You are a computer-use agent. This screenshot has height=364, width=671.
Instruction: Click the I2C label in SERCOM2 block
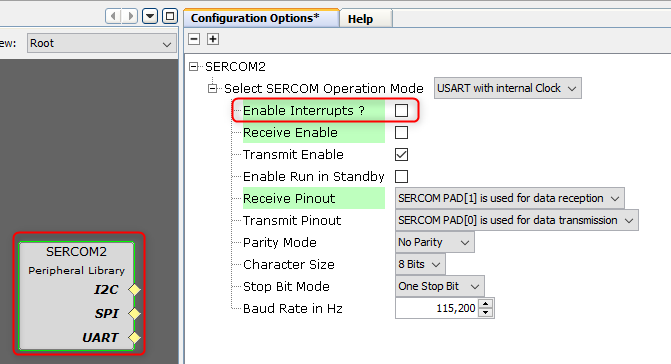[106, 290]
